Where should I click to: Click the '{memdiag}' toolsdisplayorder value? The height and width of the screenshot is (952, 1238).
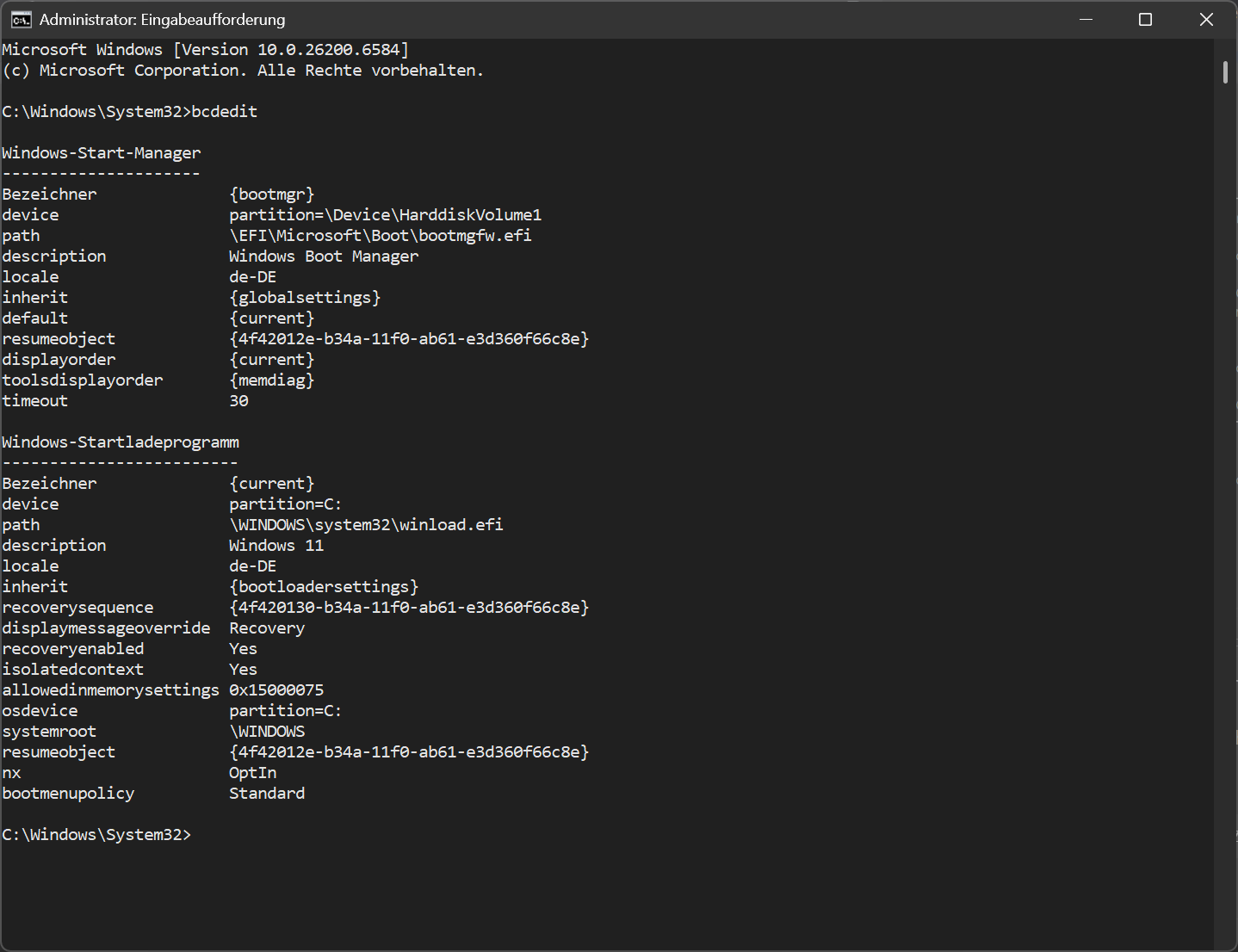(x=272, y=380)
